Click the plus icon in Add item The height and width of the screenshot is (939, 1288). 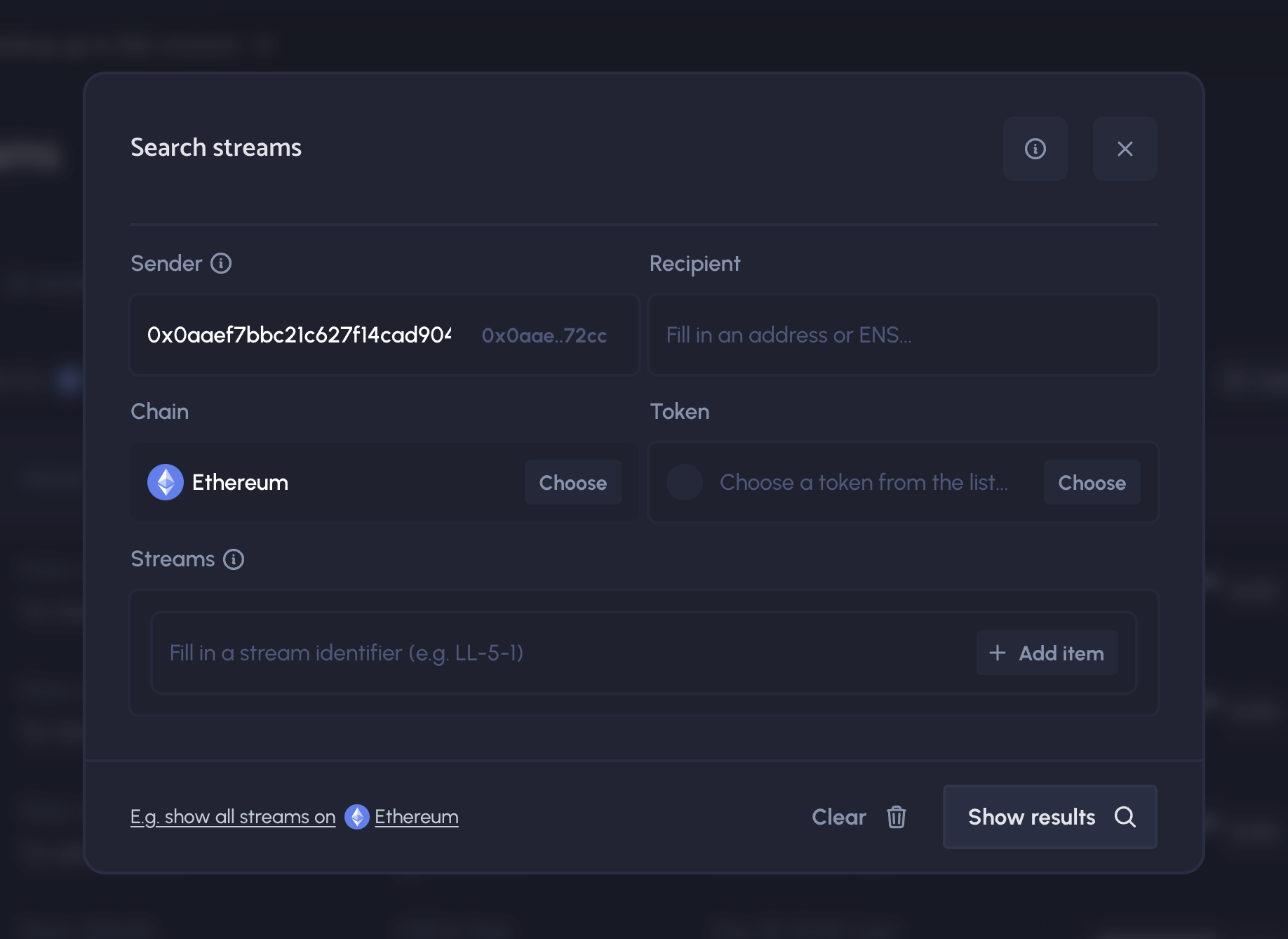(x=997, y=653)
